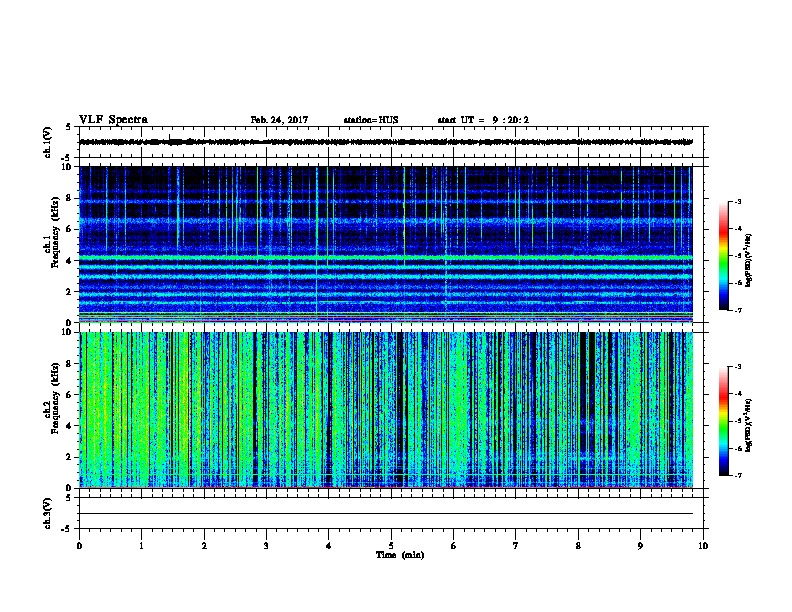Click the 'VLF Spectra' title text
This screenshot has height=612, width=792.
[113, 120]
